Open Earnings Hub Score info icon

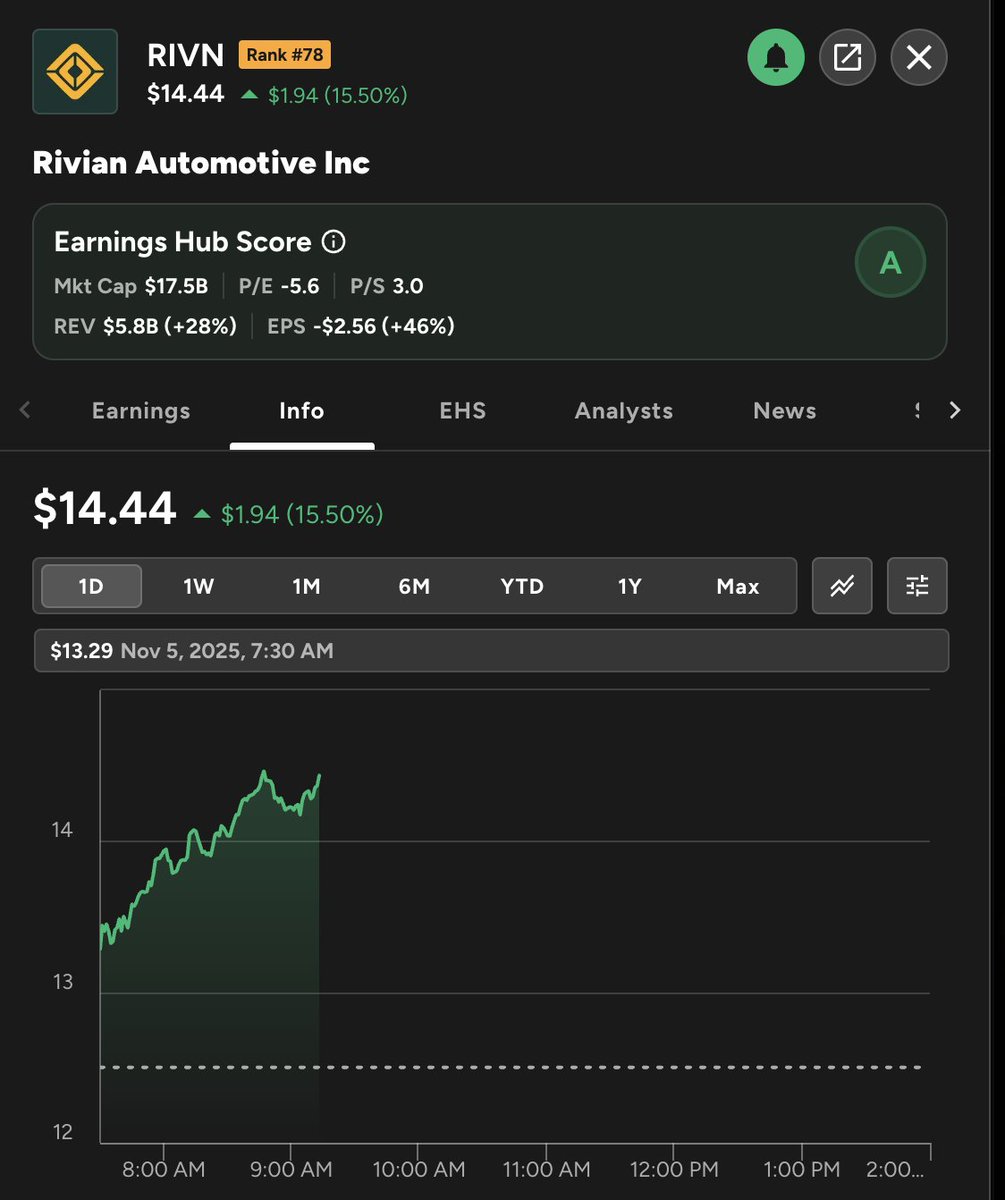pyautogui.click(x=334, y=242)
